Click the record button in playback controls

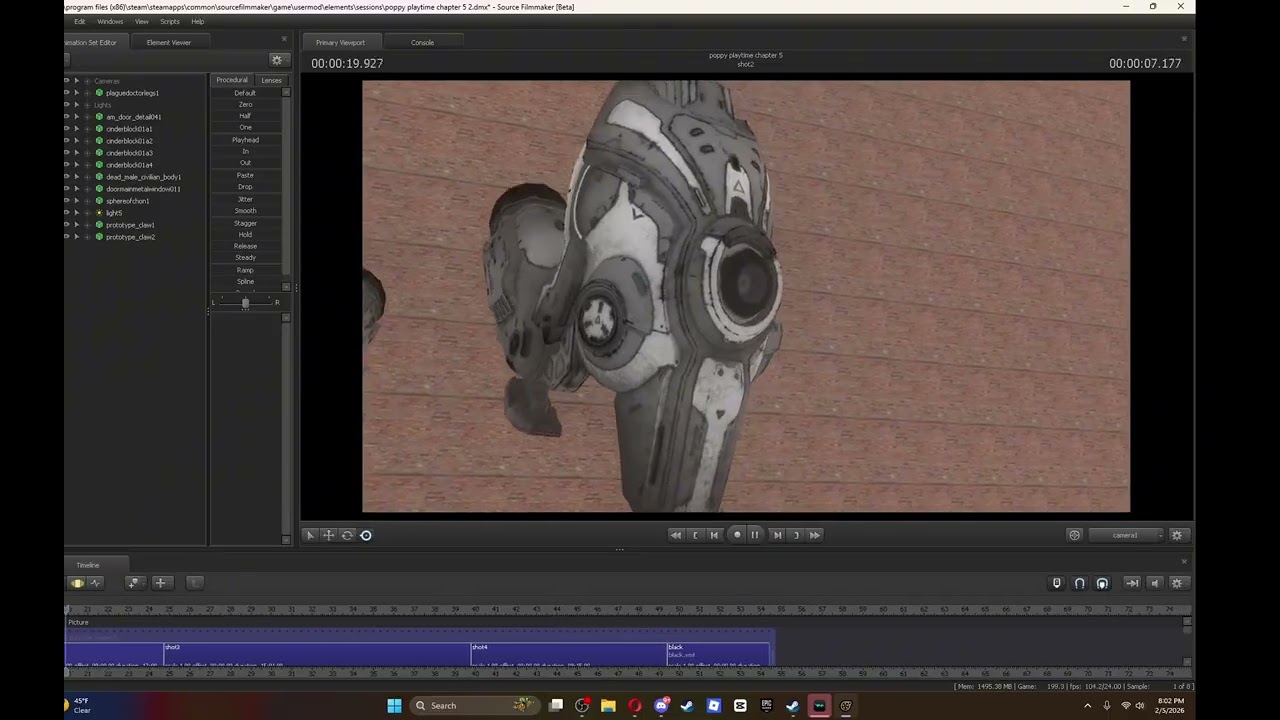(737, 535)
